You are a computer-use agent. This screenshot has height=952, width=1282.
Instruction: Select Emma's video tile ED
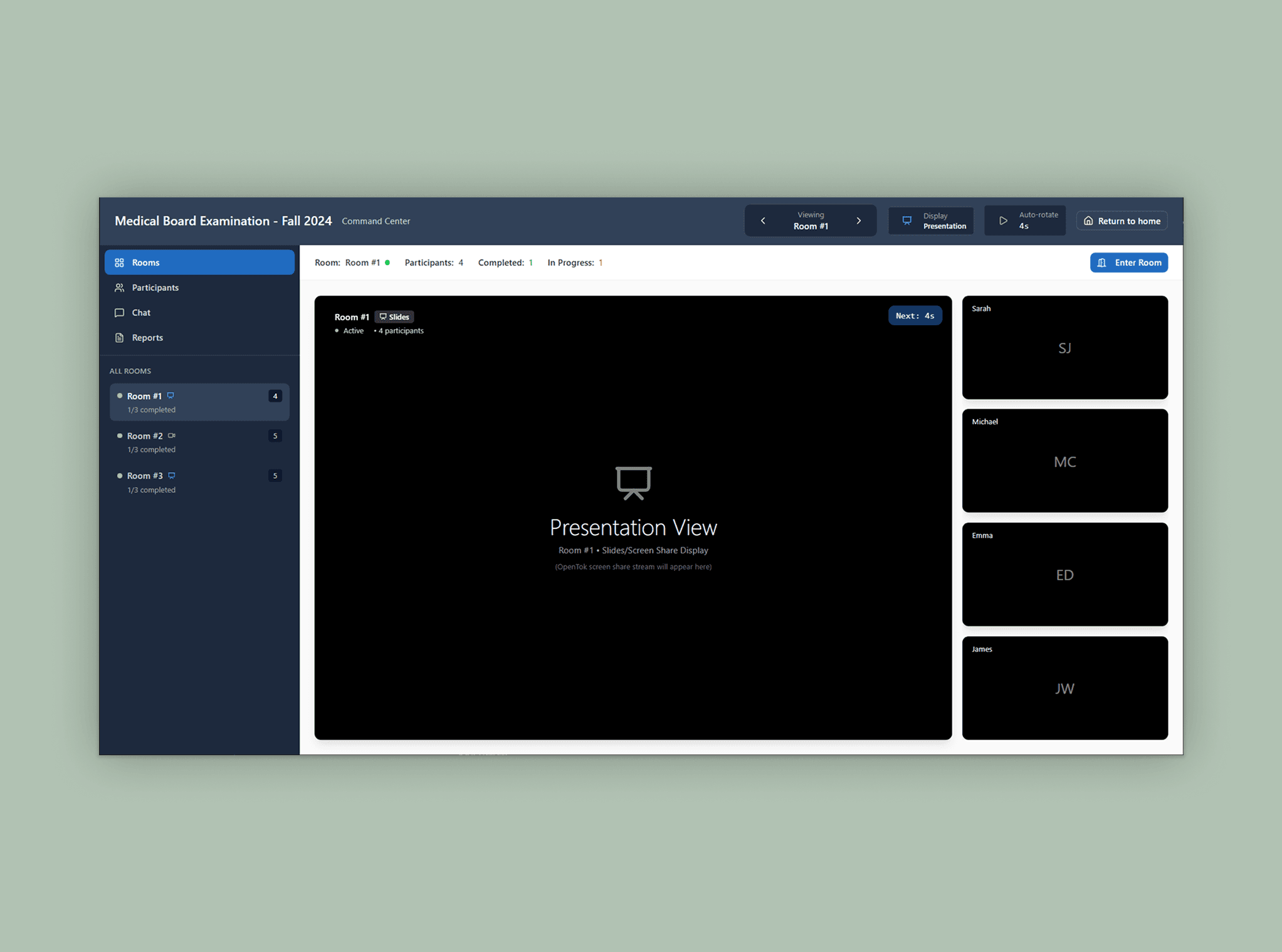(x=1064, y=574)
